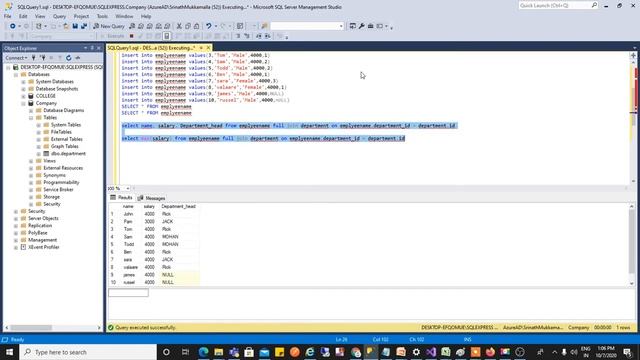Click the Connect plug icon in Object Explorer
This screenshot has height=360, width=640.
(34, 58)
